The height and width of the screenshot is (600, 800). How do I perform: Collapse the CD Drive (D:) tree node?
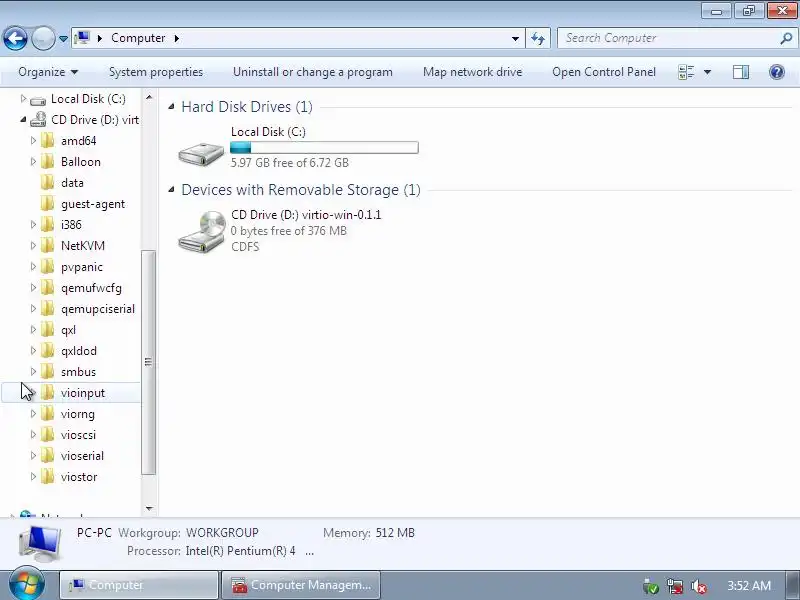[23, 119]
